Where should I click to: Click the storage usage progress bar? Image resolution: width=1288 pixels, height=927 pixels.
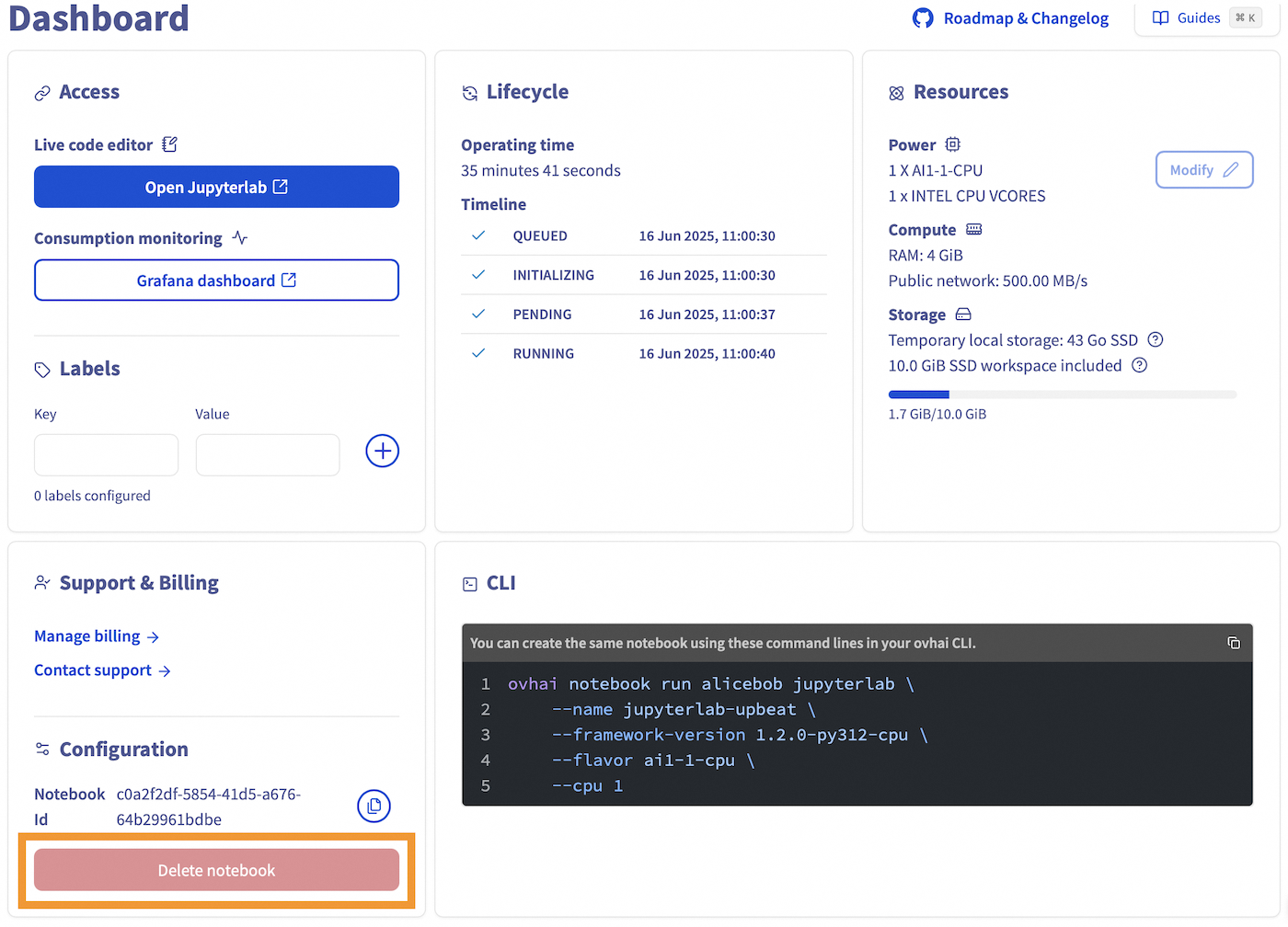(1063, 394)
